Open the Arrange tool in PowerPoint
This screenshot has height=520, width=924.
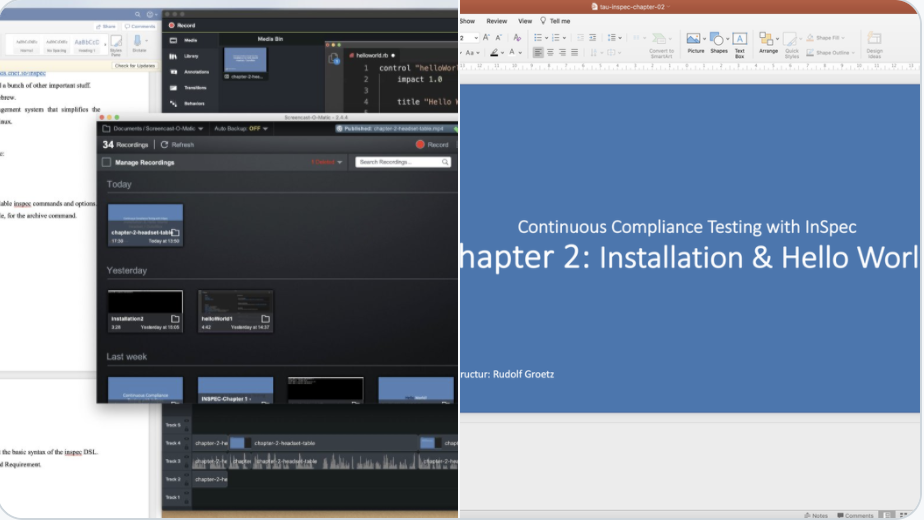coord(767,42)
